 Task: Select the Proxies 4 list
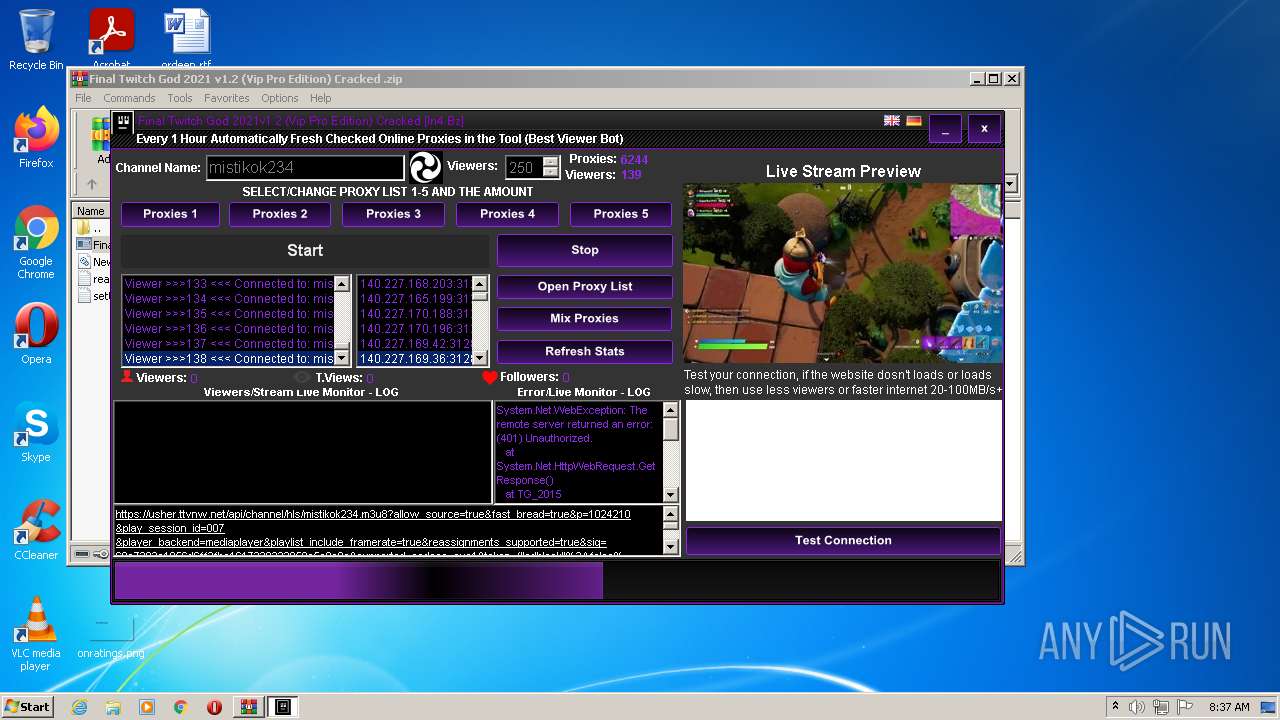pos(507,214)
